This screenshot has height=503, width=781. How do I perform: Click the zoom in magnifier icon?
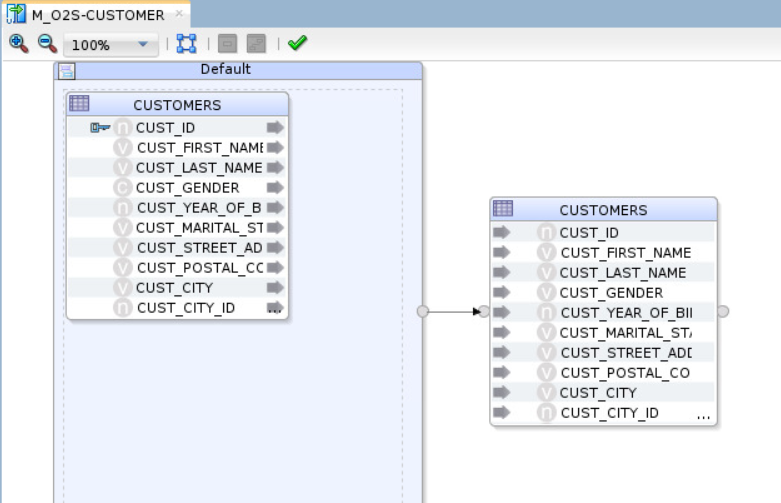18,43
